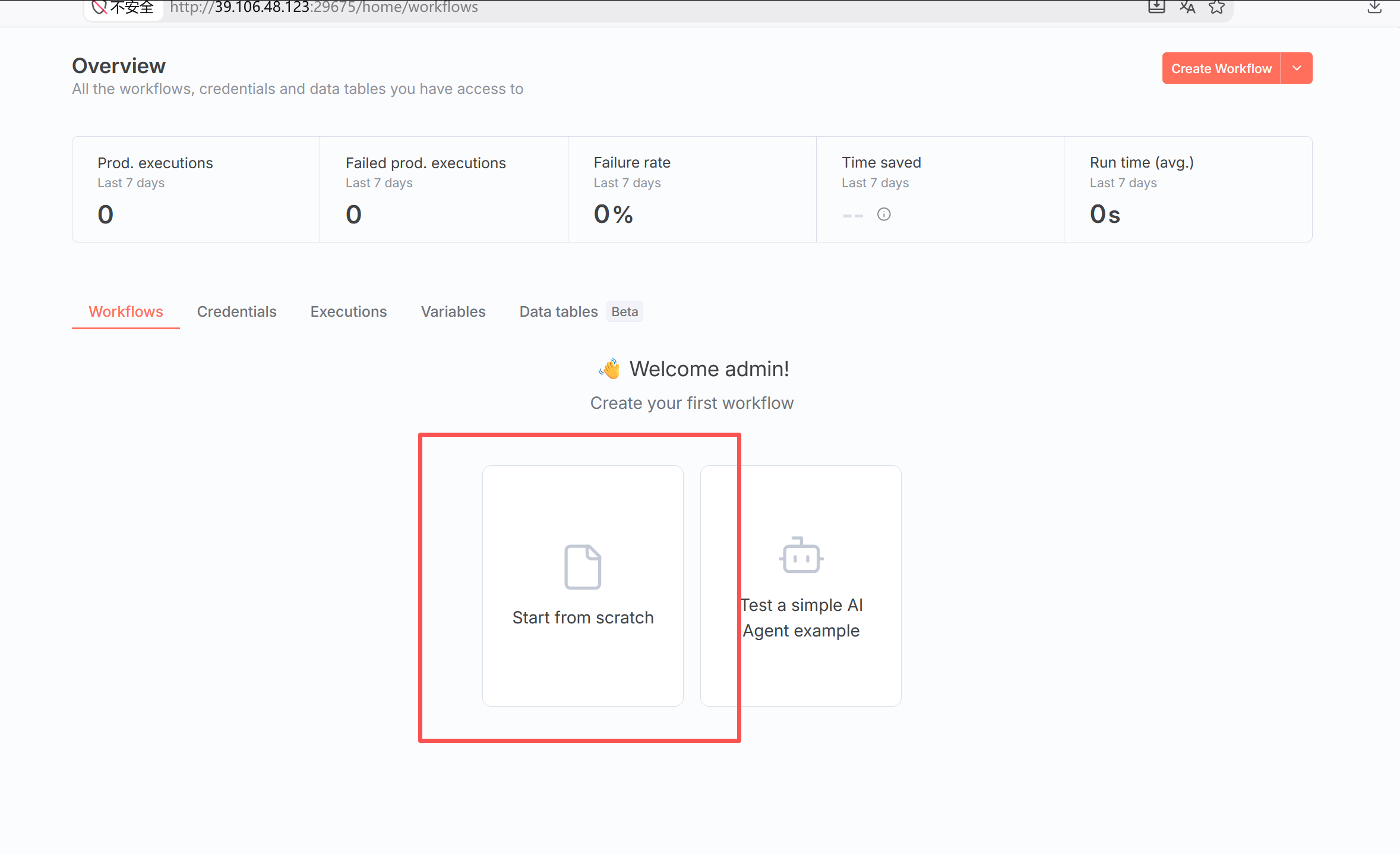Click the Time saved label
This screenshot has width=1400, height=854.
click(x=881, y=162)
